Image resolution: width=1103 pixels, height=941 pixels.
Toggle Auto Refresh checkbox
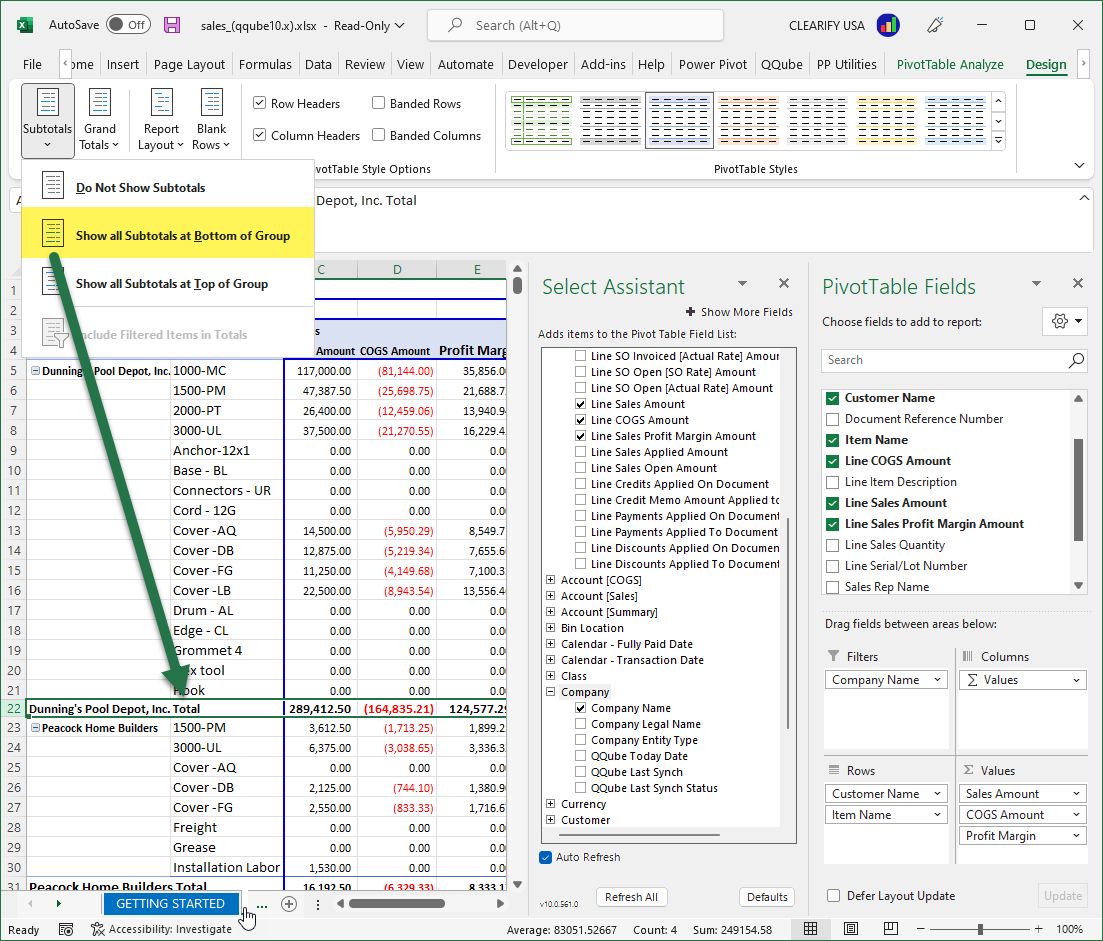[545, 857]
